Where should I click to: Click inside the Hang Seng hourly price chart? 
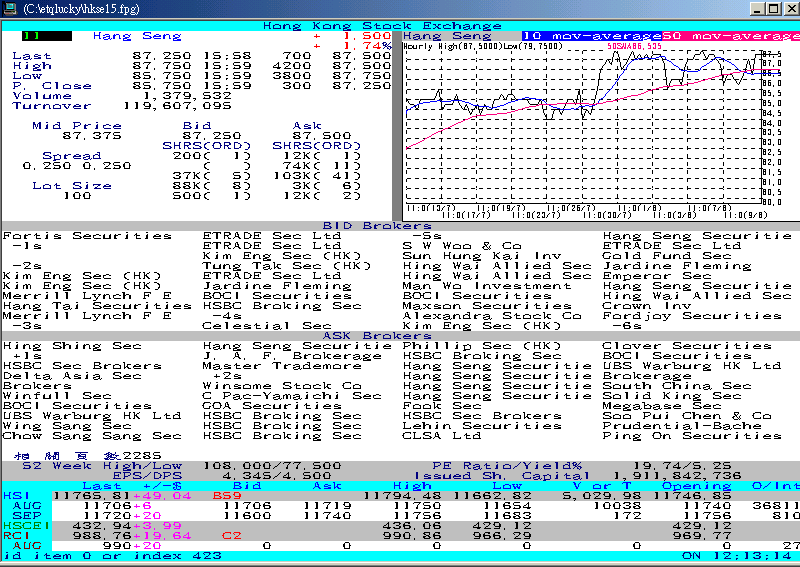pyautogui.click(x=584, y=128)
